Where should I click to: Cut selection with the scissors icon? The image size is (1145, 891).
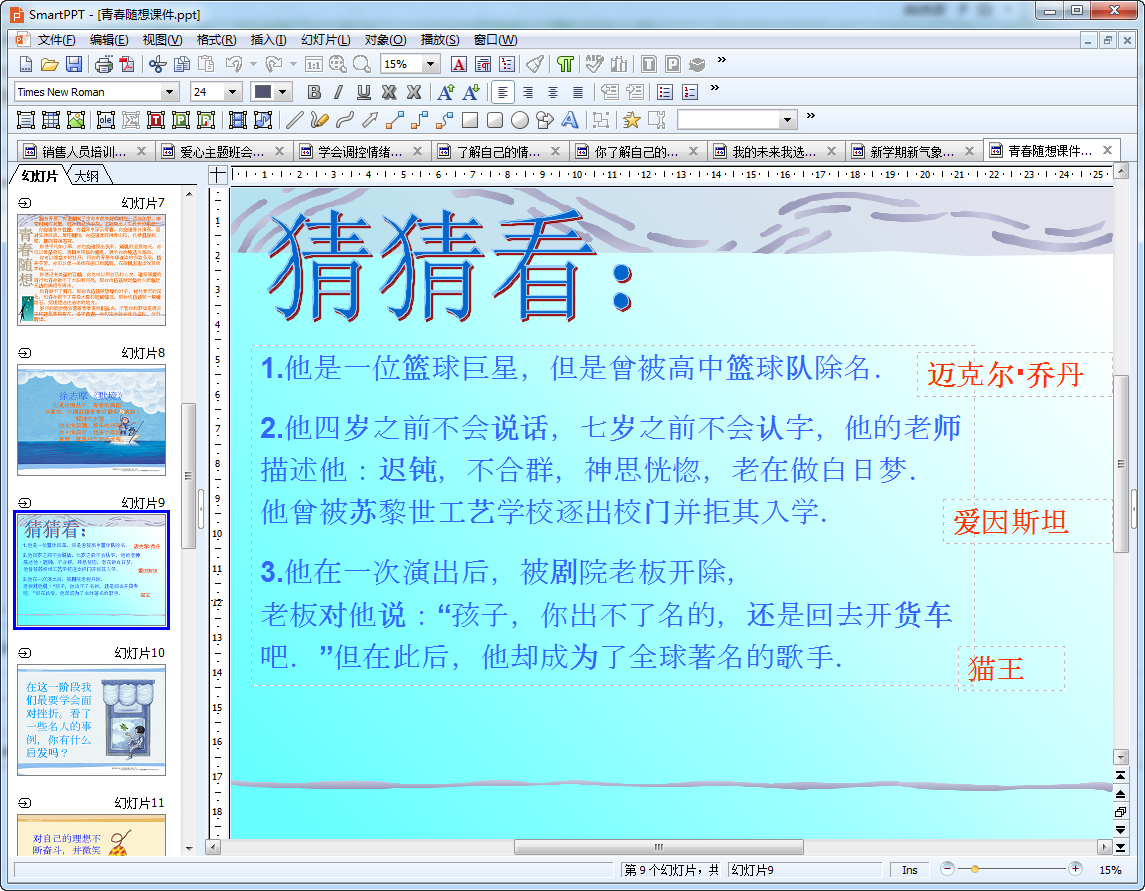coord(157,64)
